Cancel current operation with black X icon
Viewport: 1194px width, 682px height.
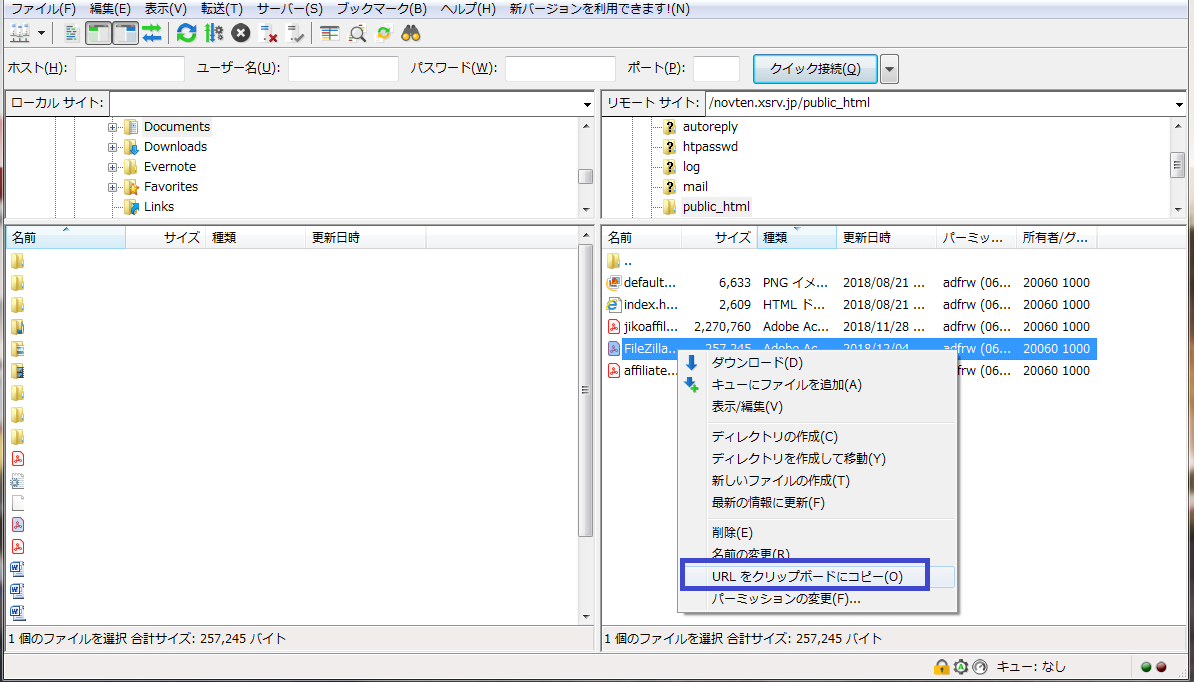(x=241, y=33)
